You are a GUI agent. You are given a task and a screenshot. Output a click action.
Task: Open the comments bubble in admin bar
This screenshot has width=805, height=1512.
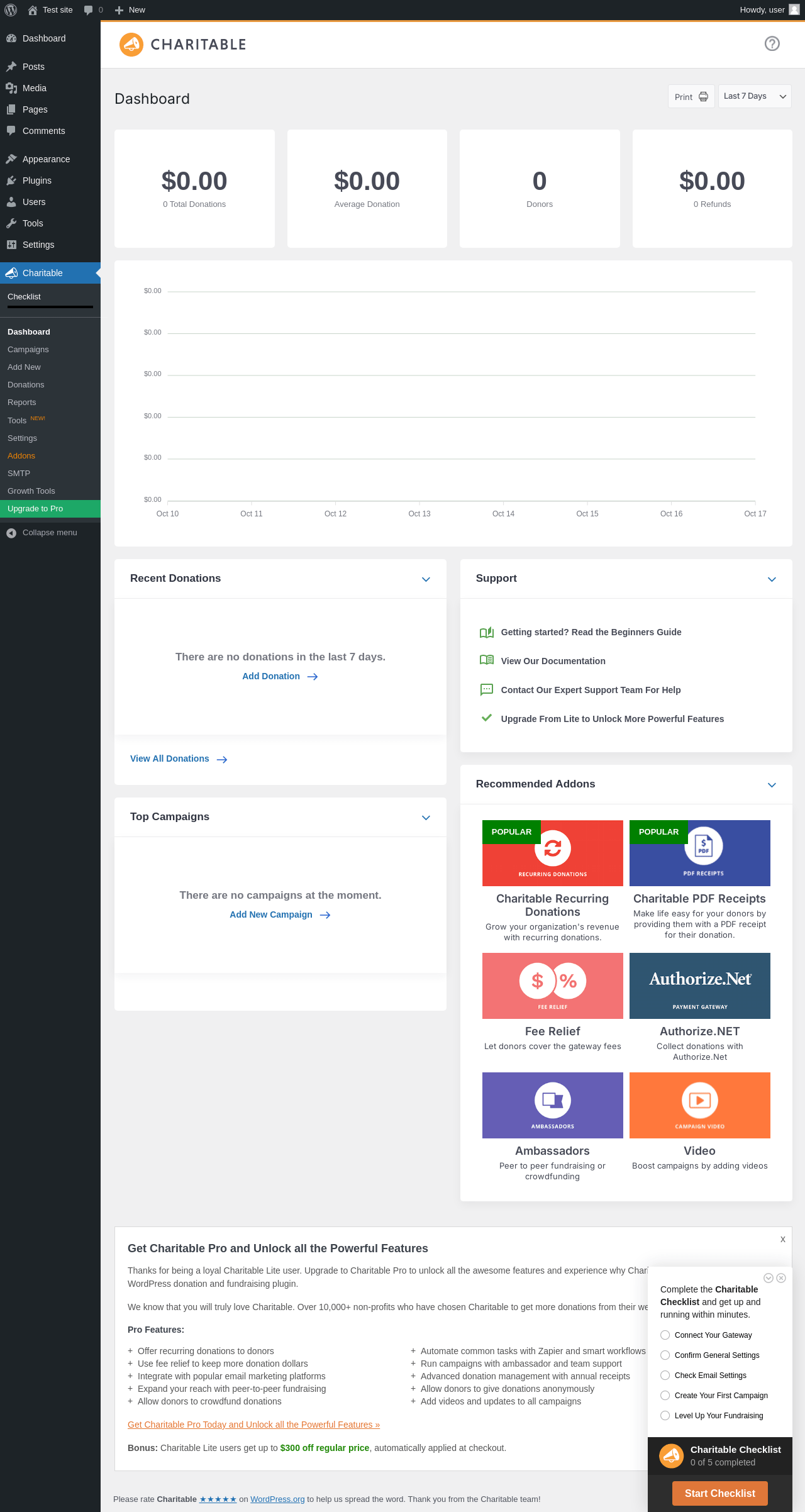[88, 10]
